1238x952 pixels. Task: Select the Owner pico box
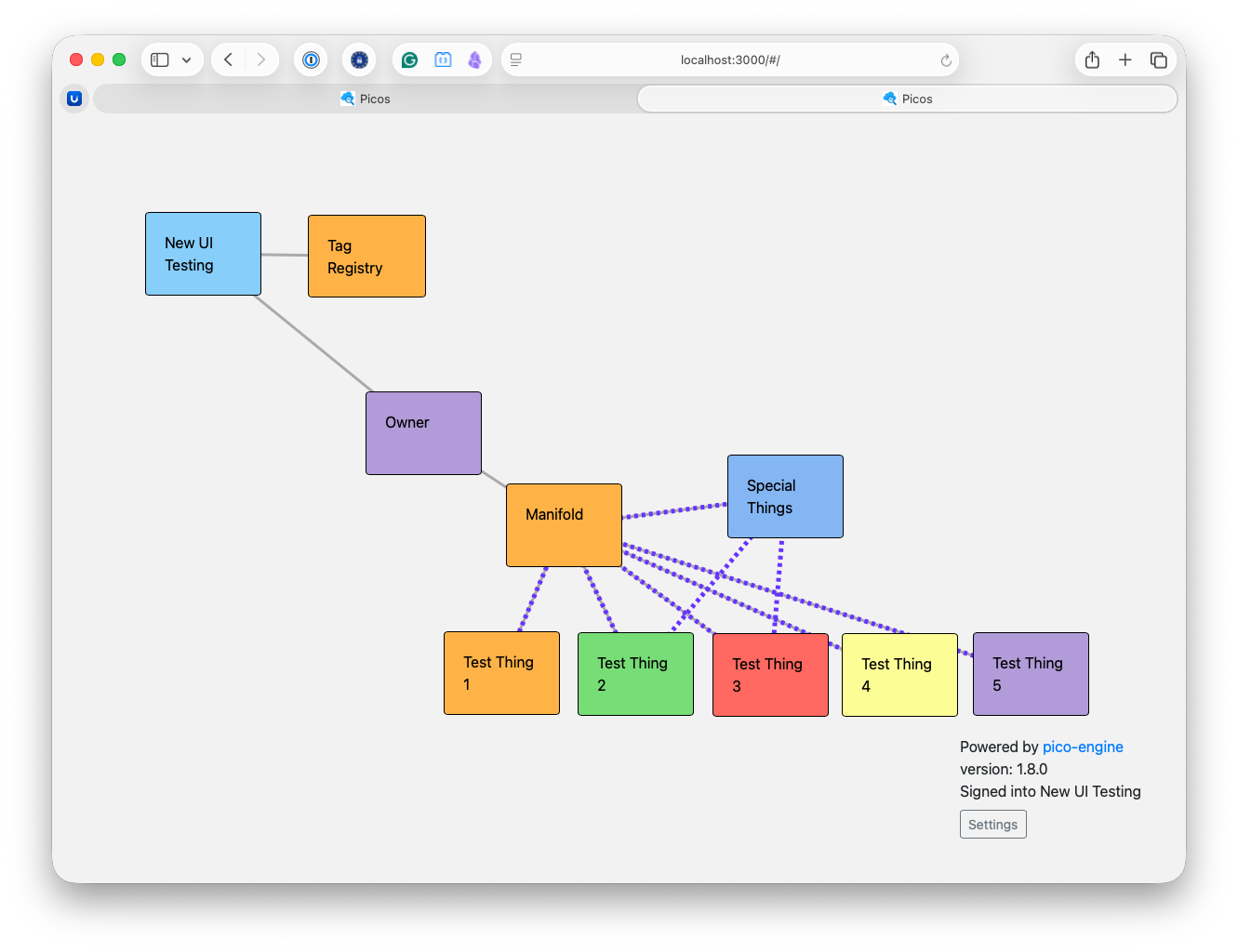(423, 433)
